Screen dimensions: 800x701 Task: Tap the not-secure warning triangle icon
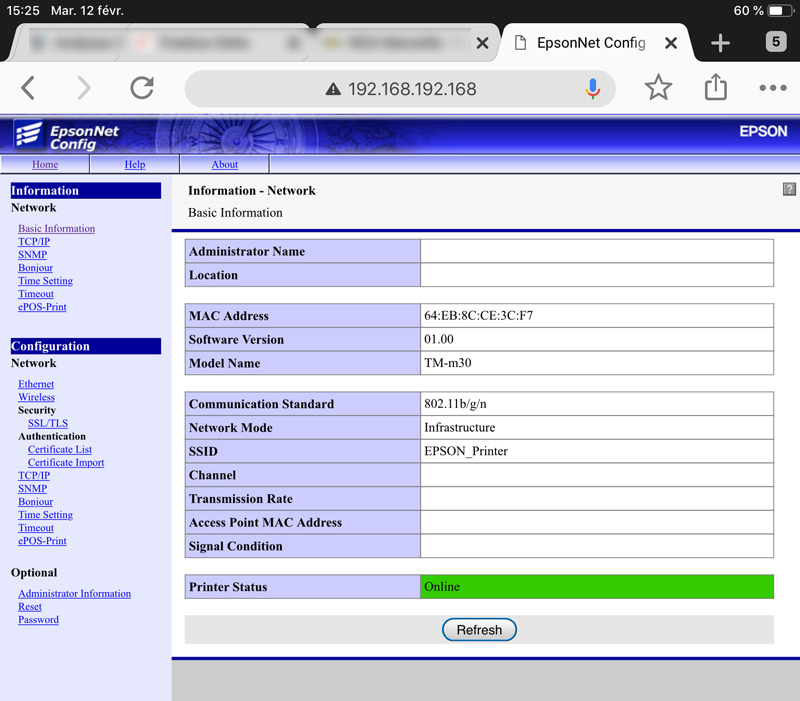[333, 89]
